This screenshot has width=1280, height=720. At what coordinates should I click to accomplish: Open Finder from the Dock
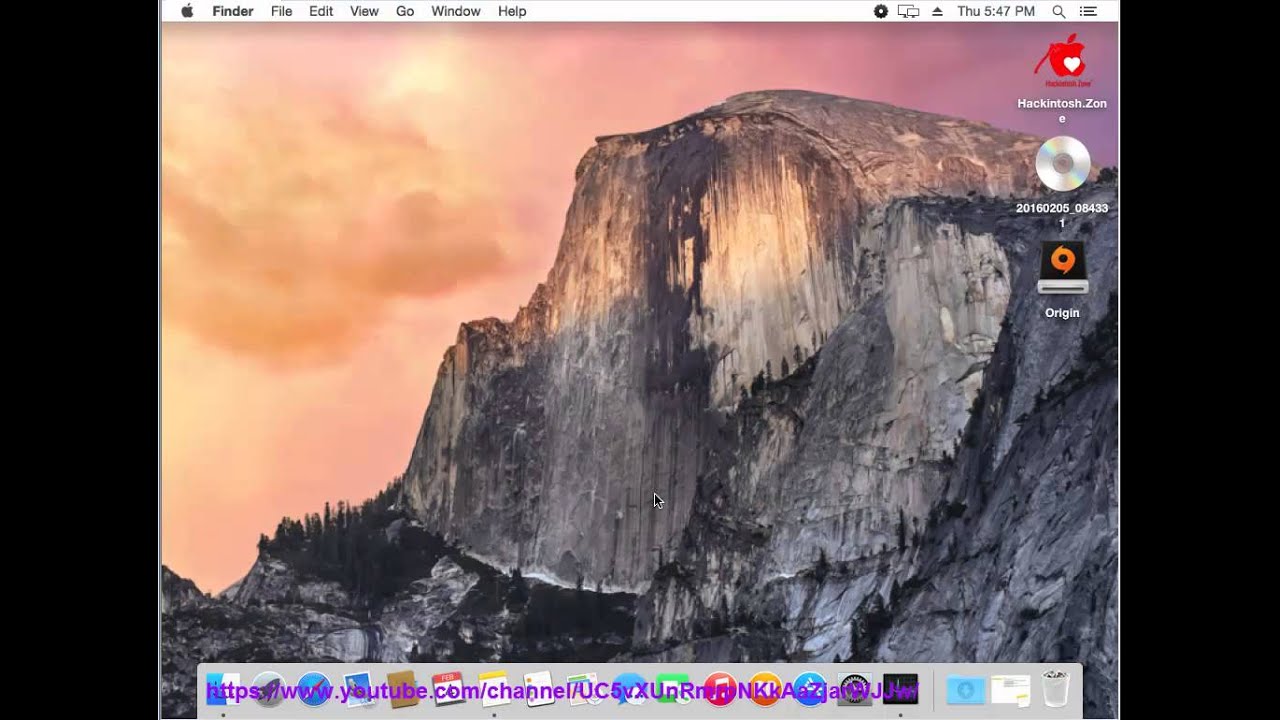pos(223,689)
